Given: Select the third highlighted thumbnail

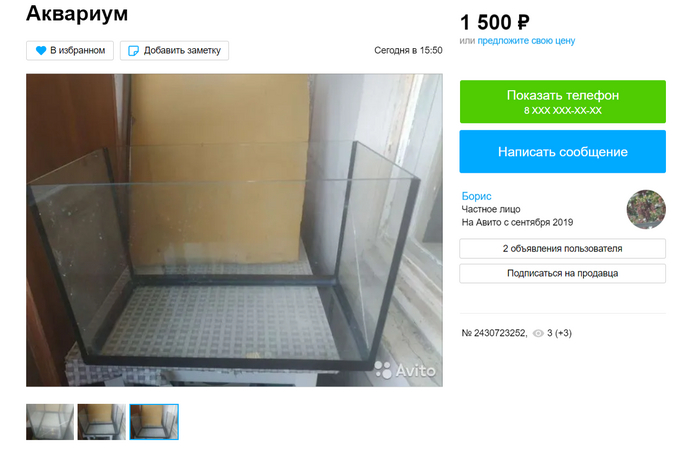Looking at the screenshot, I should [x=154, y=422].
